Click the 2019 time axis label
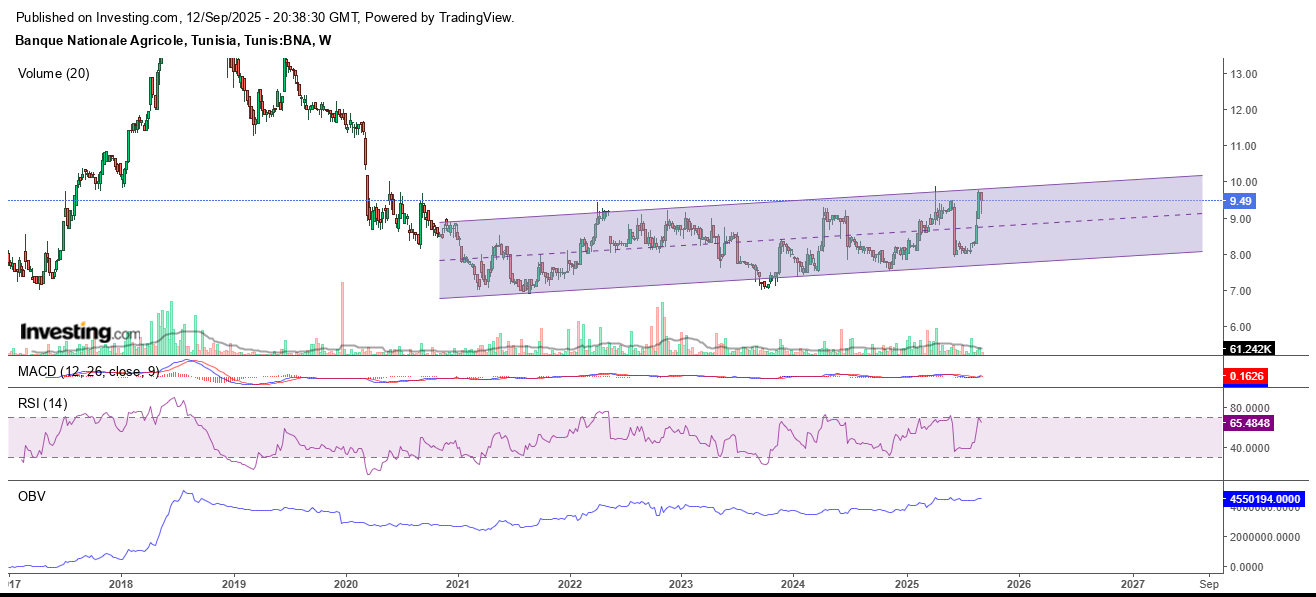The width and height of the screenshot is (1316, 597). pyautogui.click(x=233, y=583)
